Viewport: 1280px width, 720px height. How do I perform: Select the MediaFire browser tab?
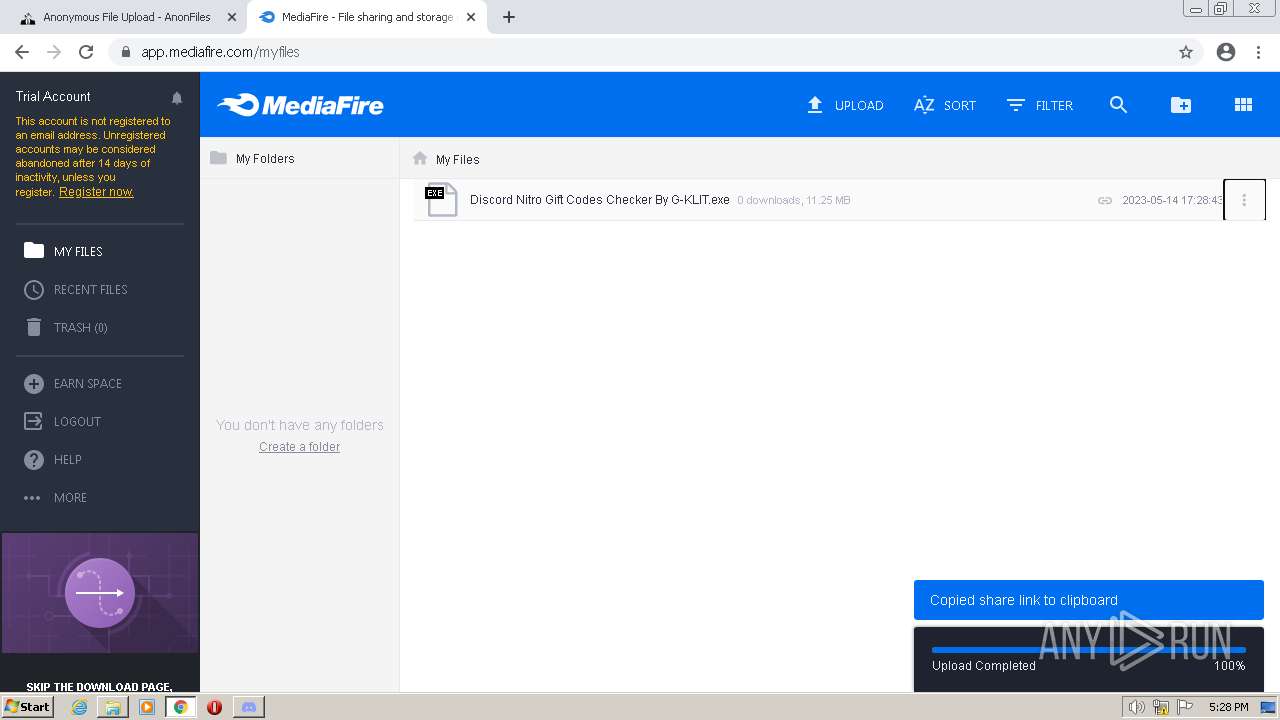pyautogui.click(x=366, y=17)
